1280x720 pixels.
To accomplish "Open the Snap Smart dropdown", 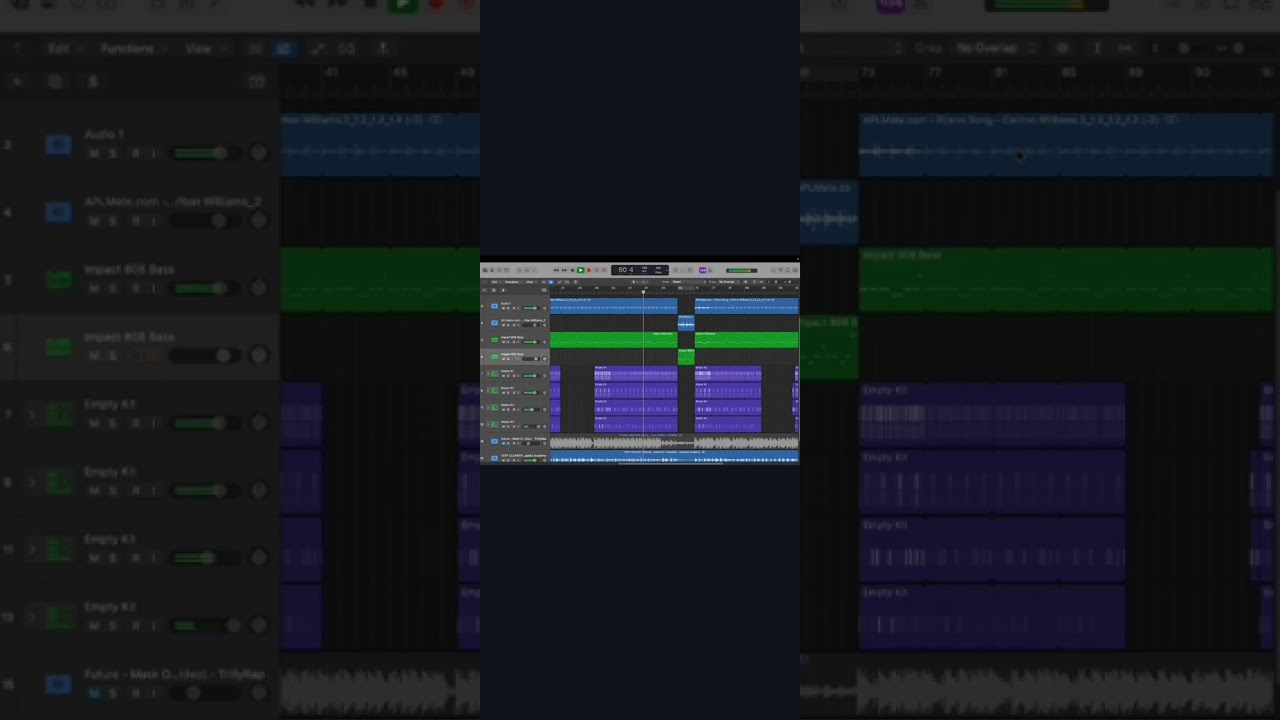I will 688,282.
